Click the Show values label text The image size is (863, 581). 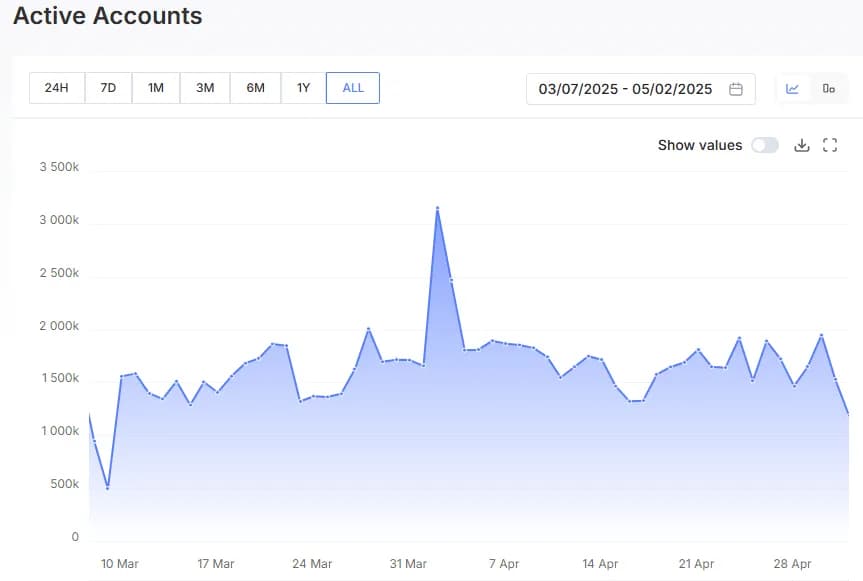(699, 145)
